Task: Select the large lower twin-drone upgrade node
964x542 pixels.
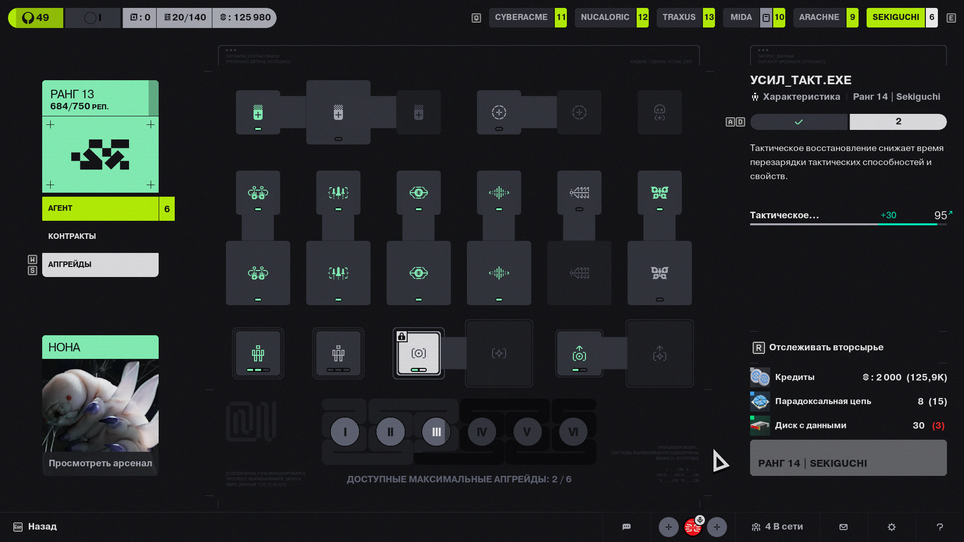Action: (258, 273)
